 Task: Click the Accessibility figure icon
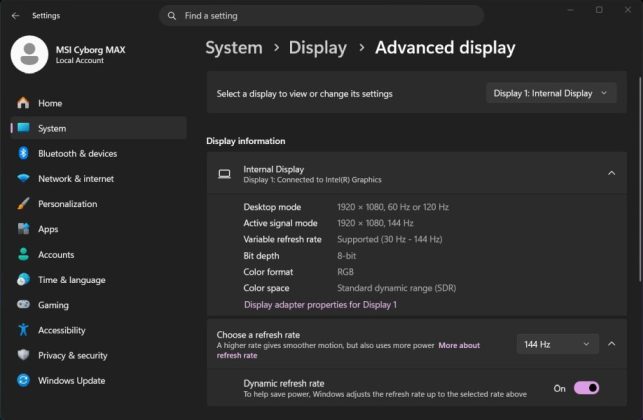click(x=23, y=330)
